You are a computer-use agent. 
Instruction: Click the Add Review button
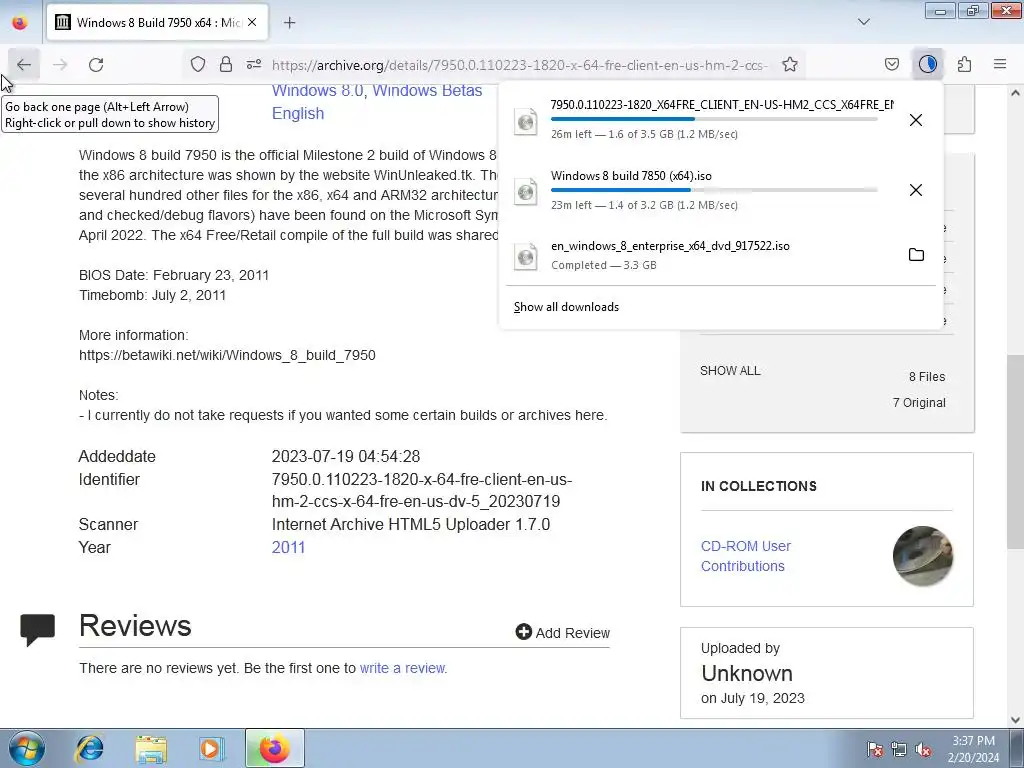tap(562, 632)
